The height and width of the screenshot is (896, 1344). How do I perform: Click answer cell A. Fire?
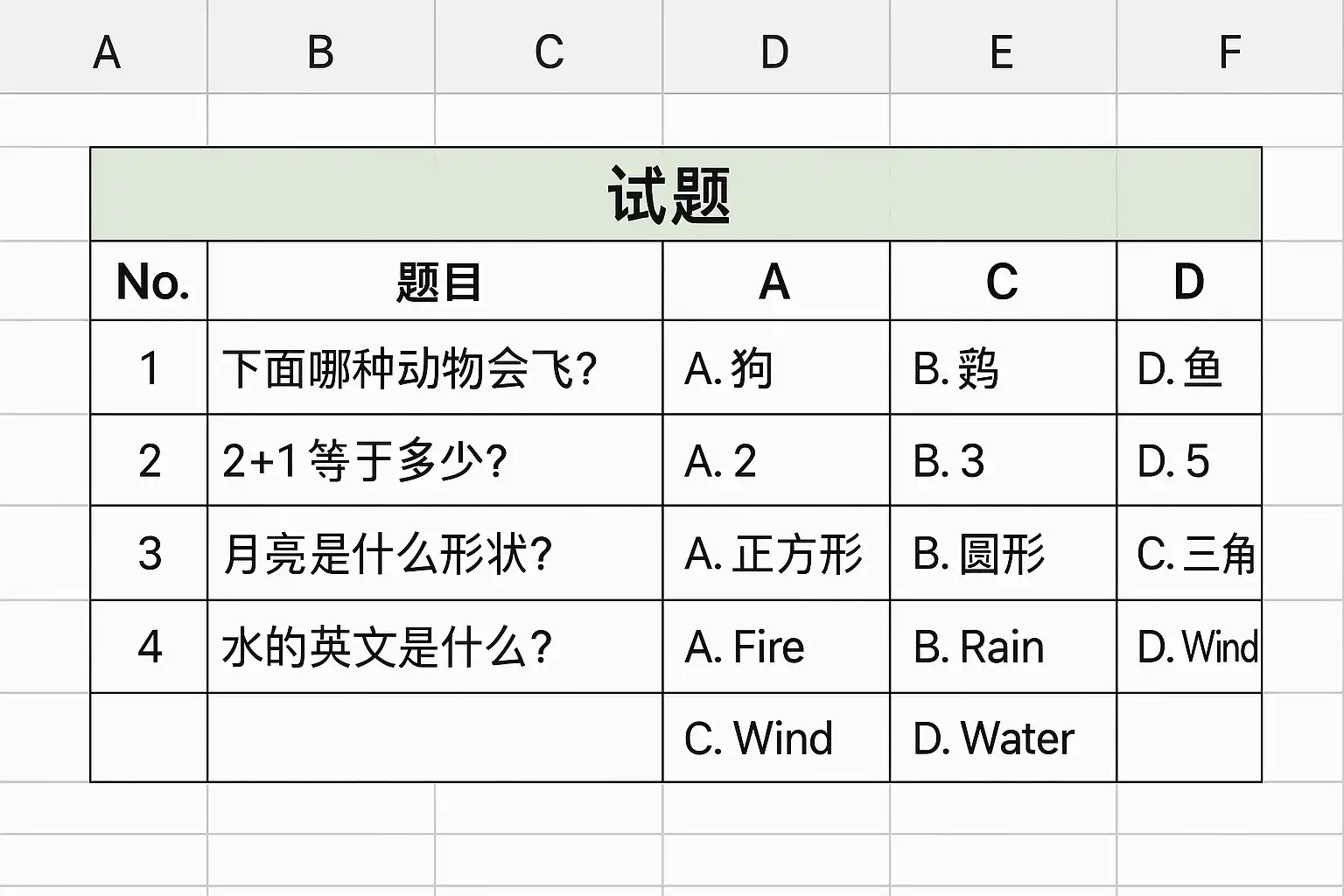pos(776,647)
